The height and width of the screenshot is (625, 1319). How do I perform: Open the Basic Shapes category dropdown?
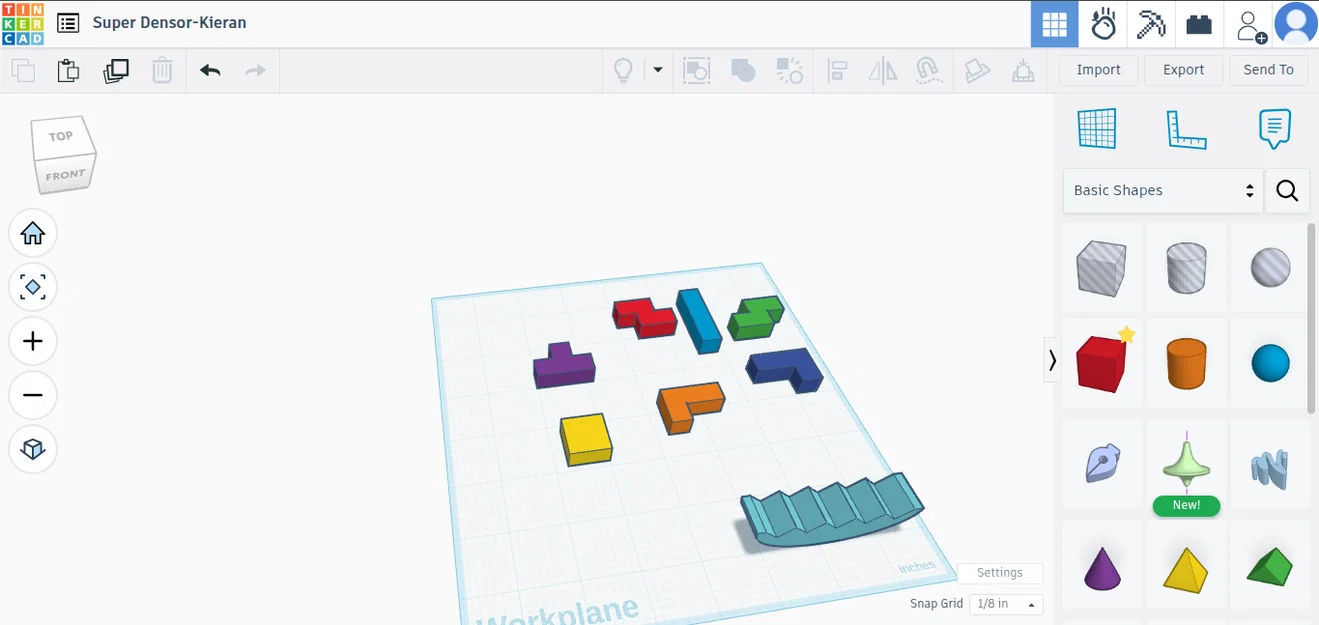1163,190
